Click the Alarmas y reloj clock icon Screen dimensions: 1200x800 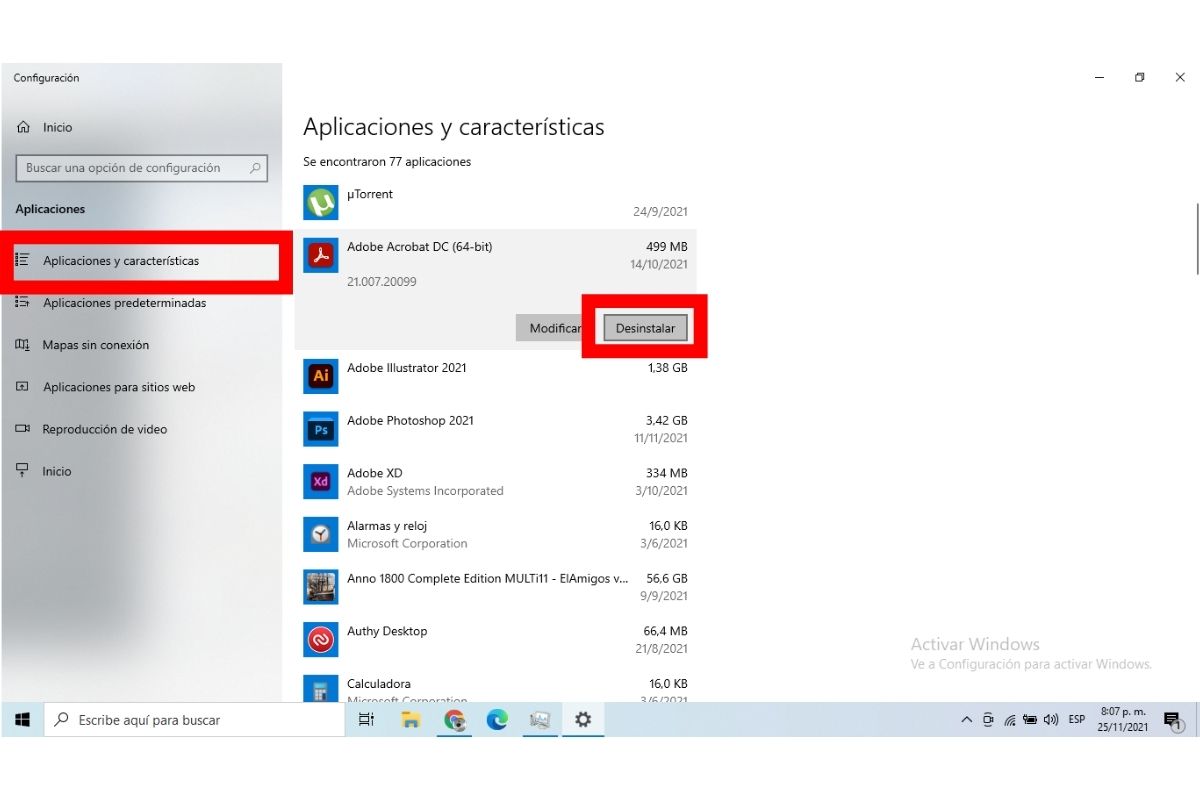click(321, 534)
